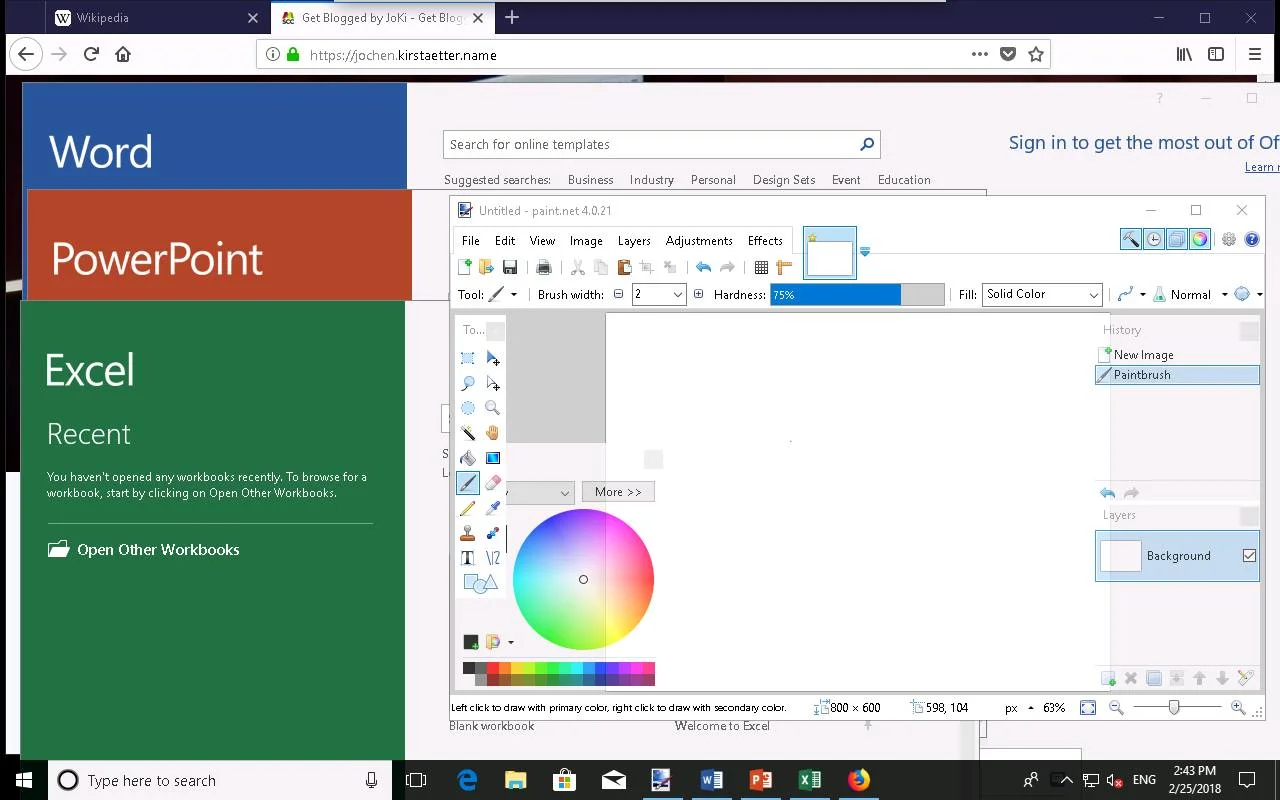
Task: Select the Magic Wand tool
Action: (x=467, y=433)
